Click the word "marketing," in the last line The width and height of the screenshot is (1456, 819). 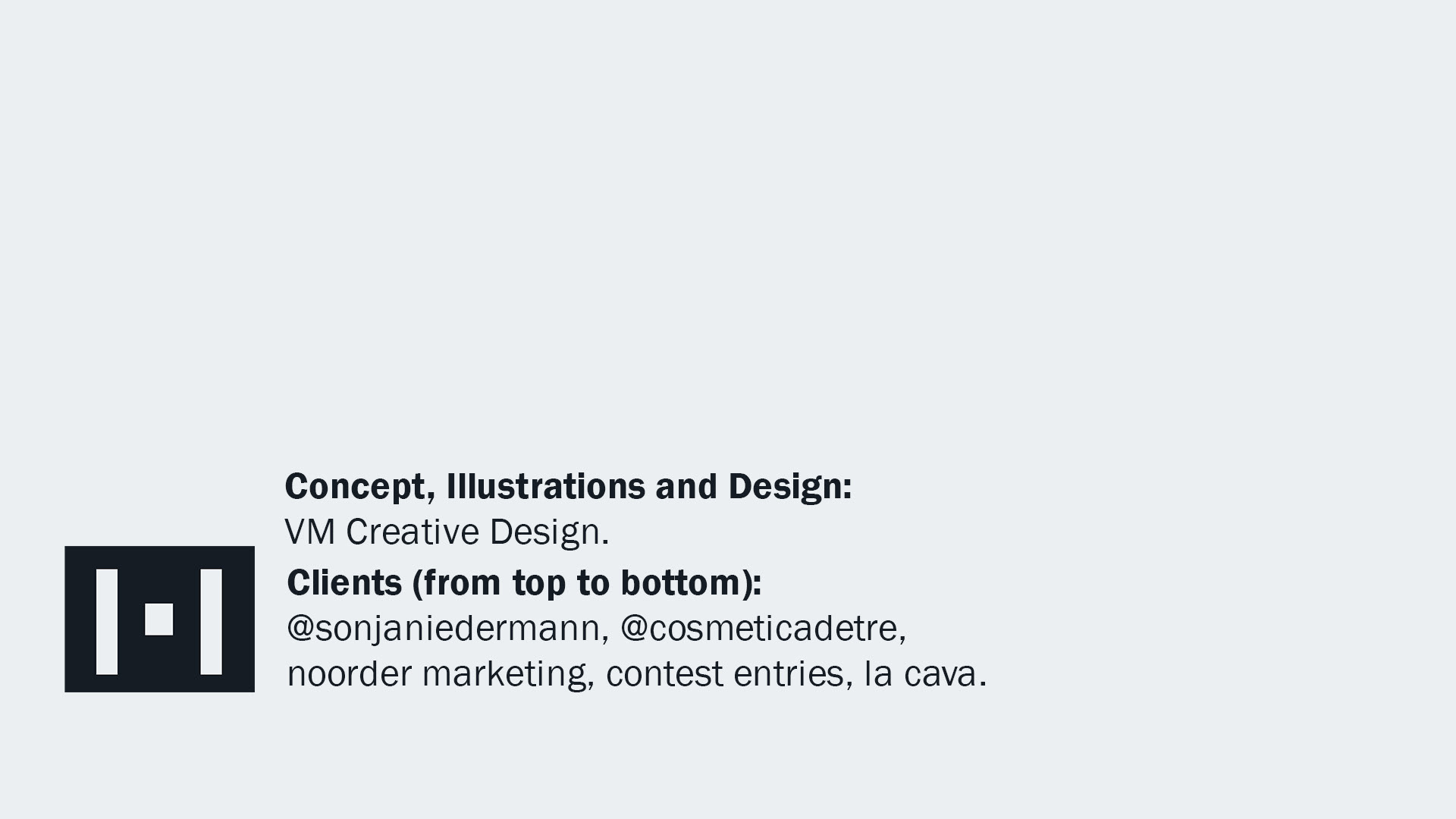click(508, 674)
